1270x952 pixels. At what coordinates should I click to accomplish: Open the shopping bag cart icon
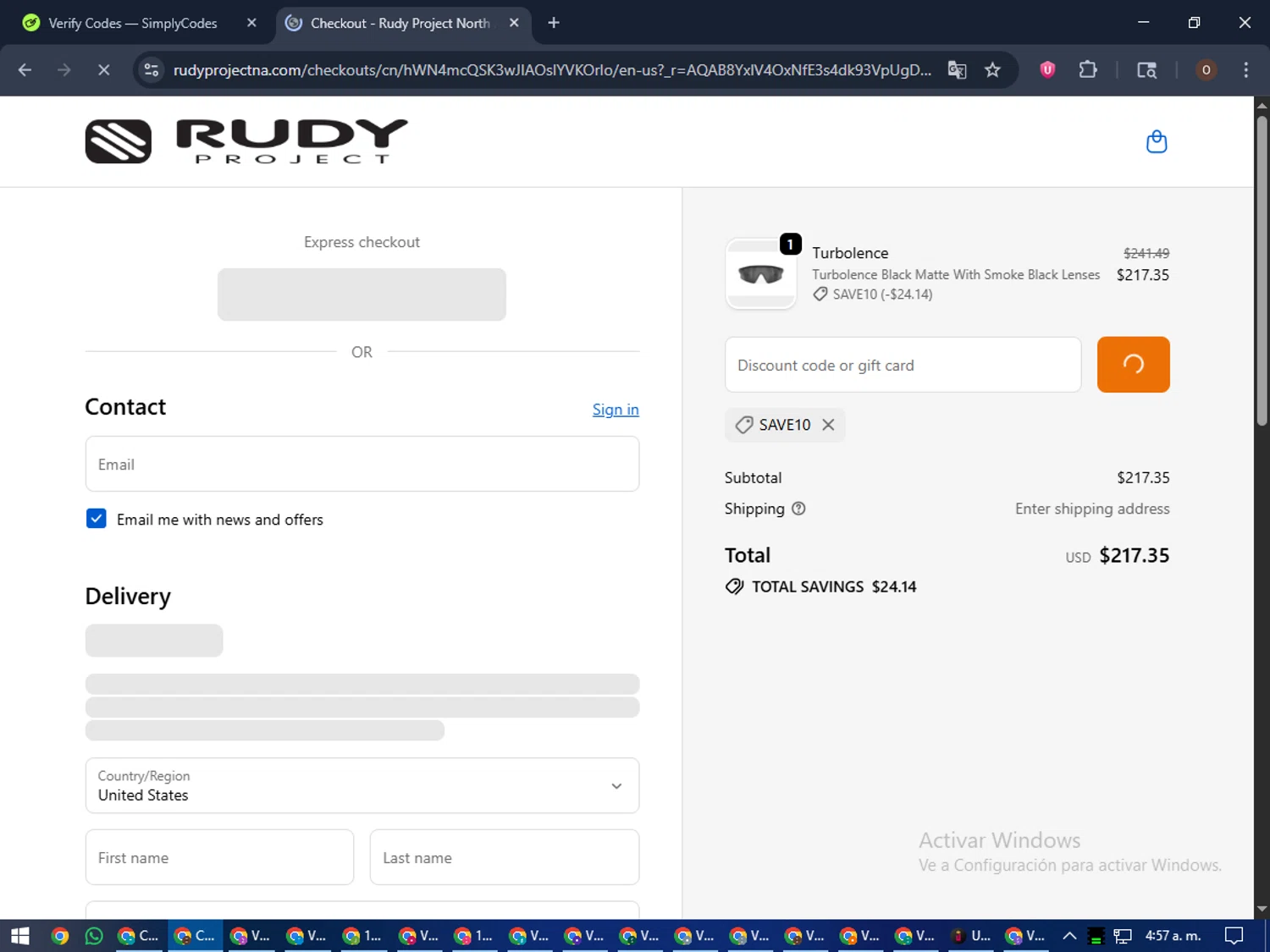coord(1156,141)
